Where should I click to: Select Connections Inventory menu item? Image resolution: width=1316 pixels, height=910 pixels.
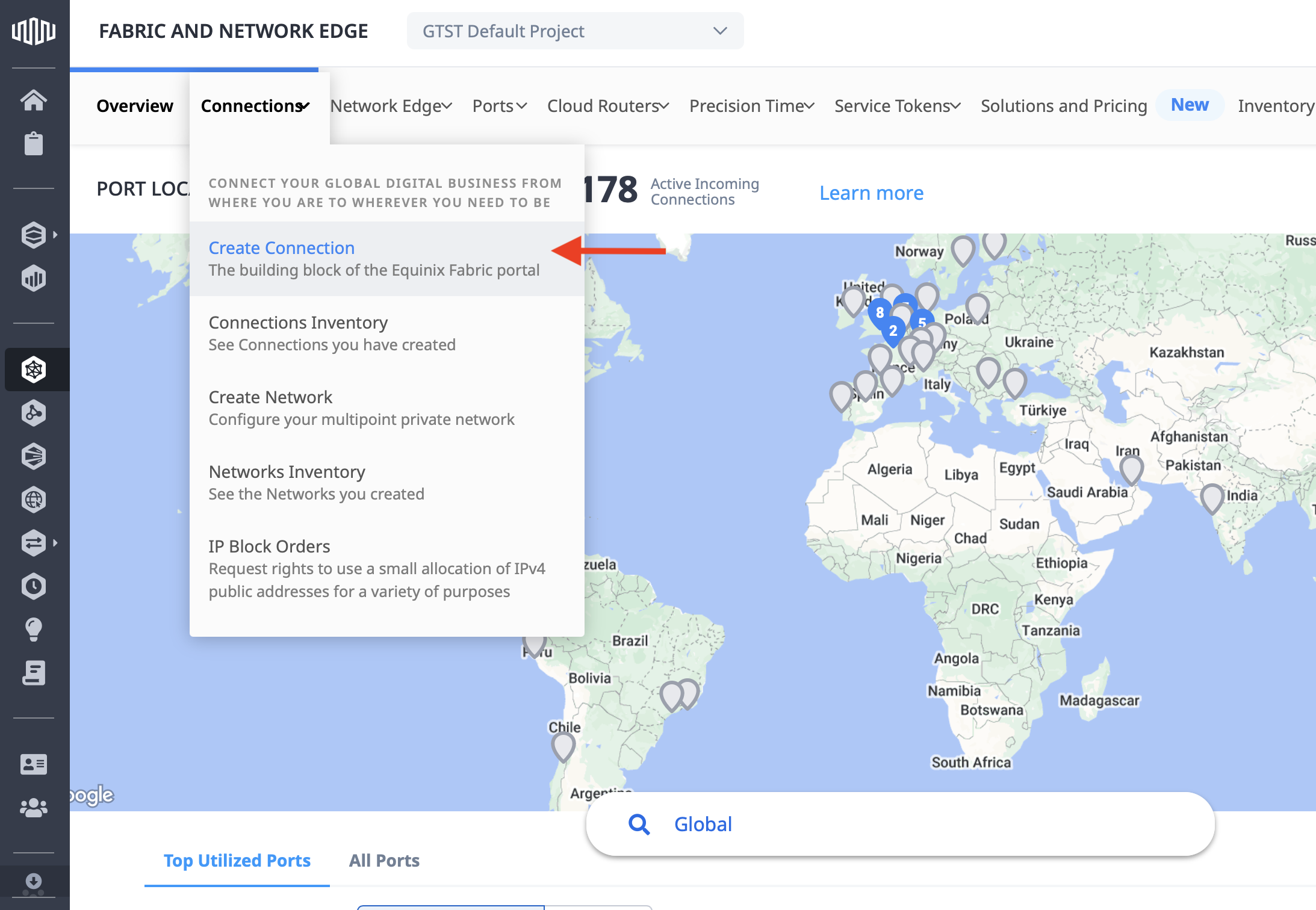386,333
